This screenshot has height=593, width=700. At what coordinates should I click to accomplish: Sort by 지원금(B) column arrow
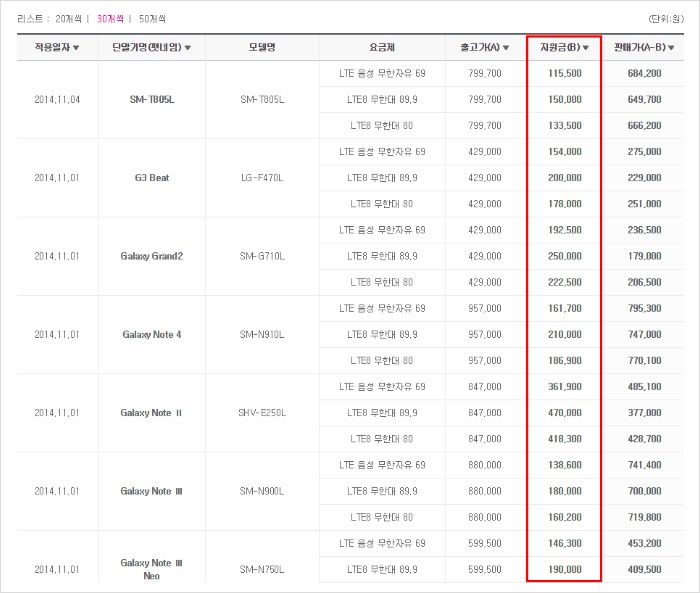click(x=586, y=47)
